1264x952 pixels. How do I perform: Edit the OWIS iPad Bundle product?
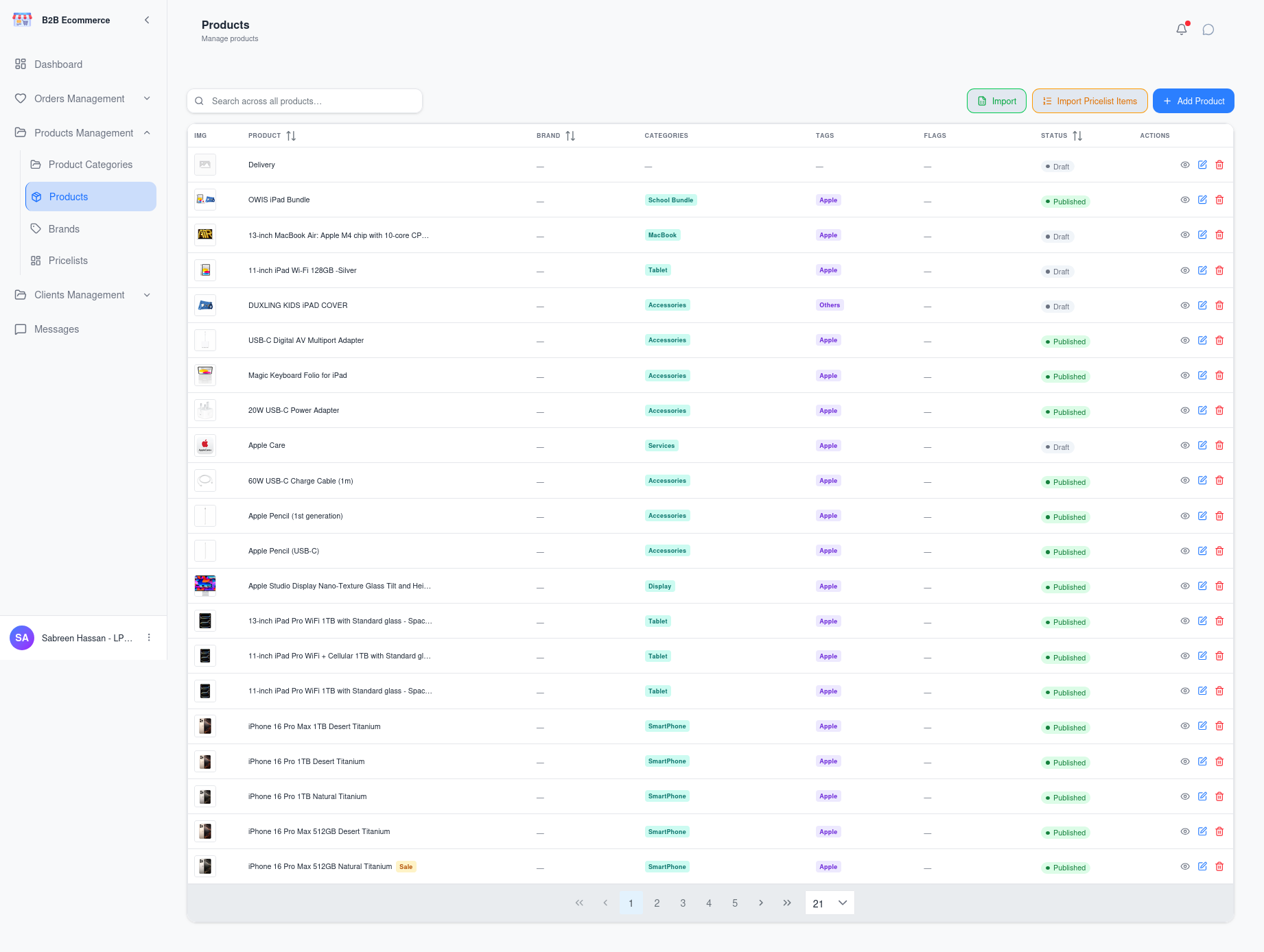coord(1202,200)
